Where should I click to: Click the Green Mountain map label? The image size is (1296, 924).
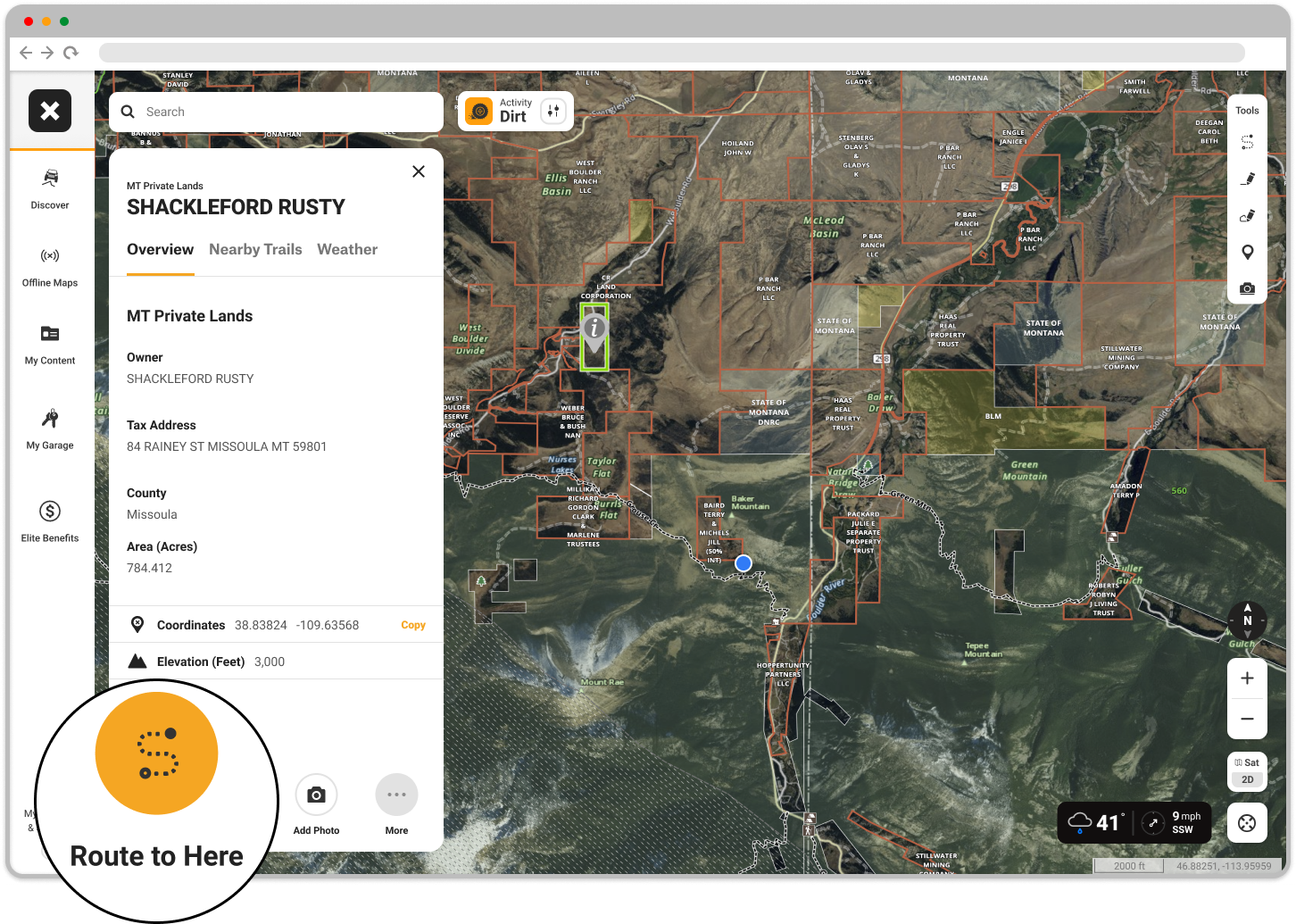(x=1025, y=470)
